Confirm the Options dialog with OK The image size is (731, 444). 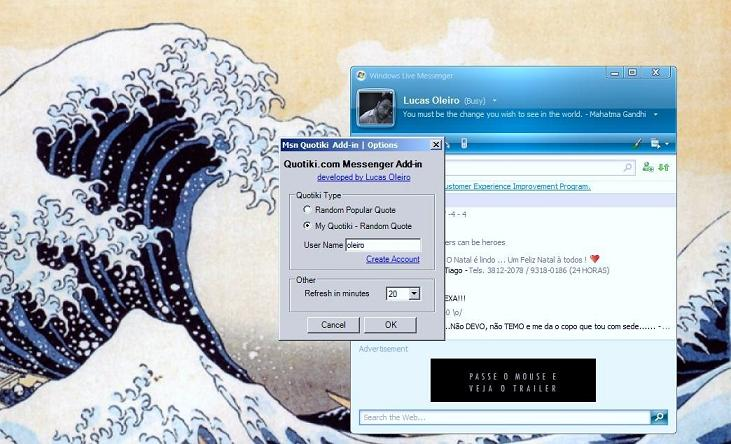coord(391,325)
